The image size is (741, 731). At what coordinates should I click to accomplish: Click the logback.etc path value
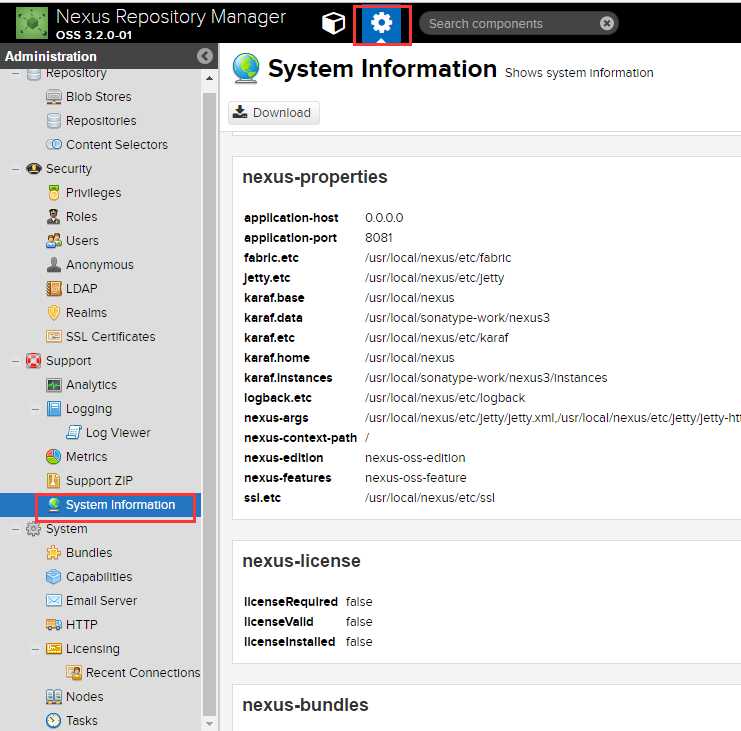click(445, 398)
